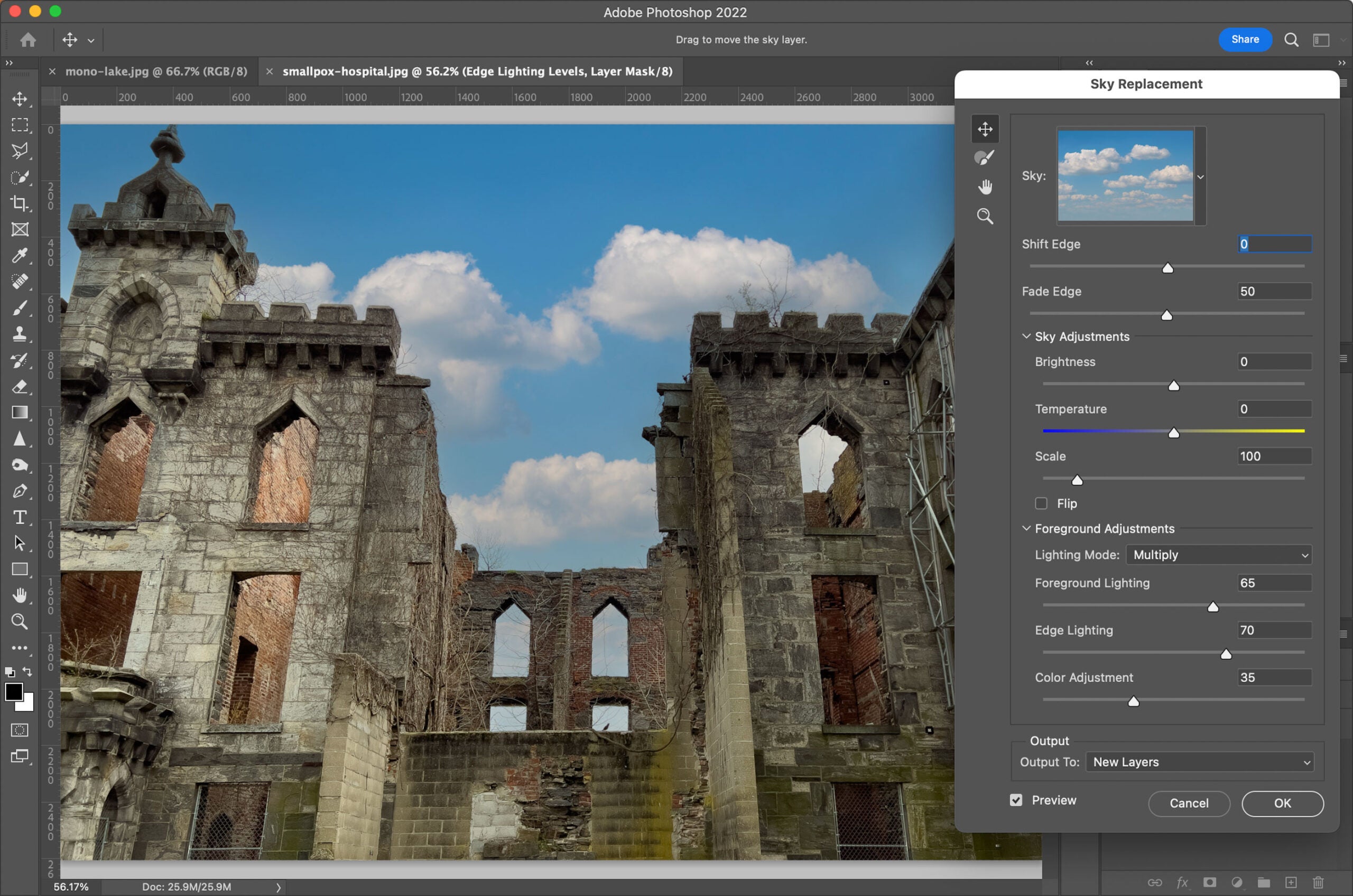This screenshot has width=1353, height=896.
Task: Uncheck the Preview checkbox
Action: (1016, 800)
